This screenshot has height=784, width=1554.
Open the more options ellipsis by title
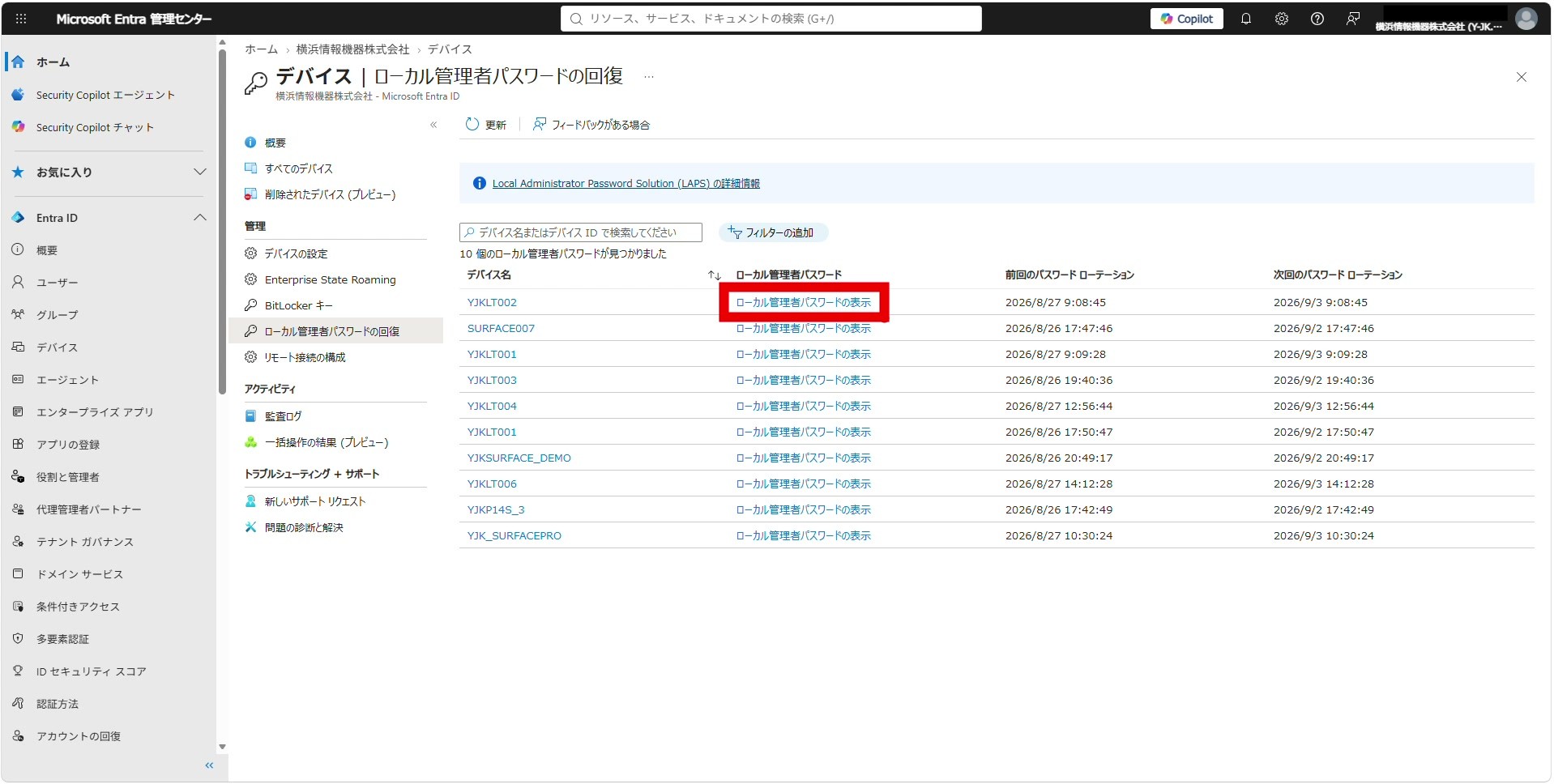pos(648,77)
